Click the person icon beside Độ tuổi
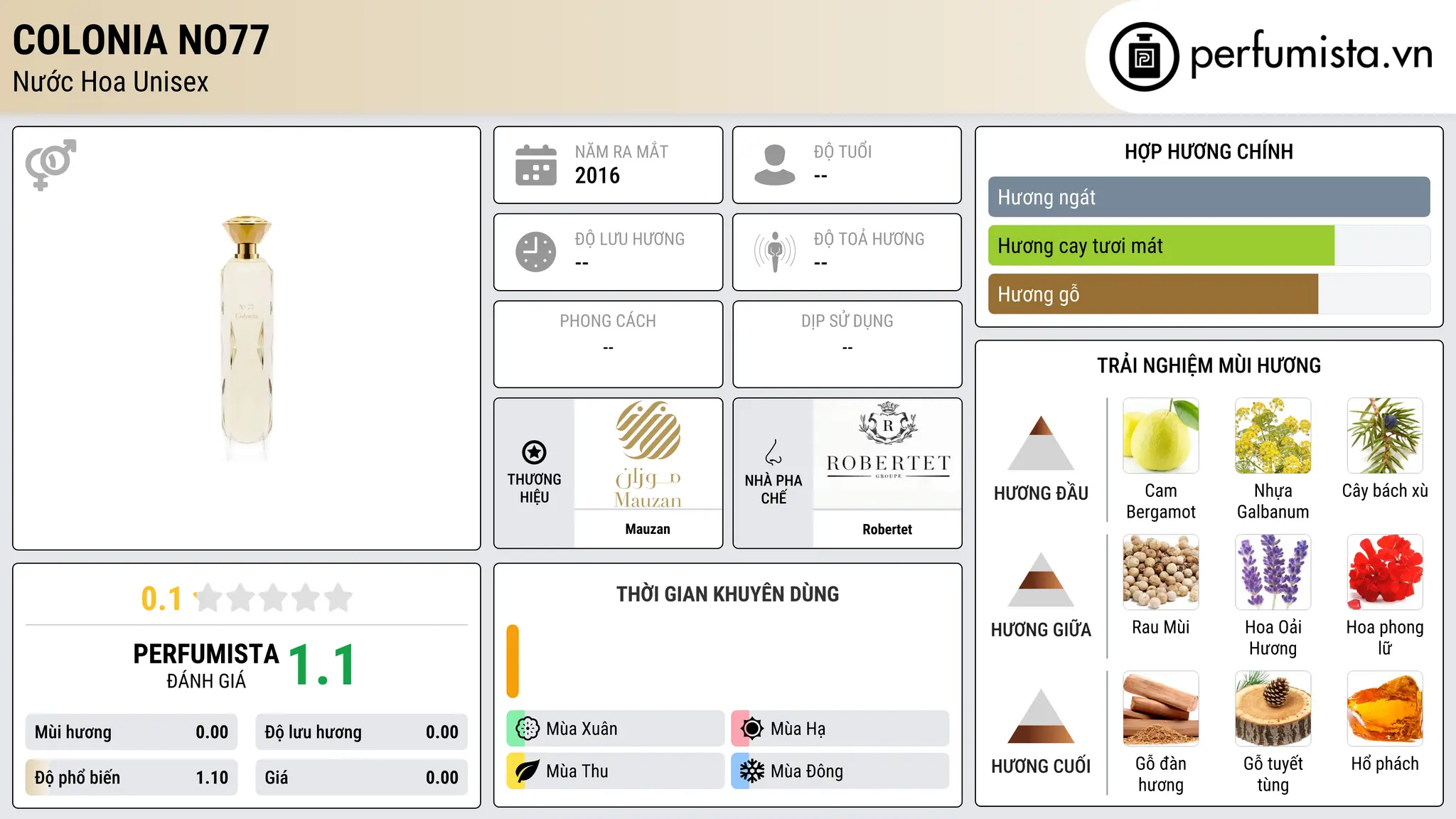Image resolution: width=1456 pixels, height=819 pixels. click(x=774, y=165)
